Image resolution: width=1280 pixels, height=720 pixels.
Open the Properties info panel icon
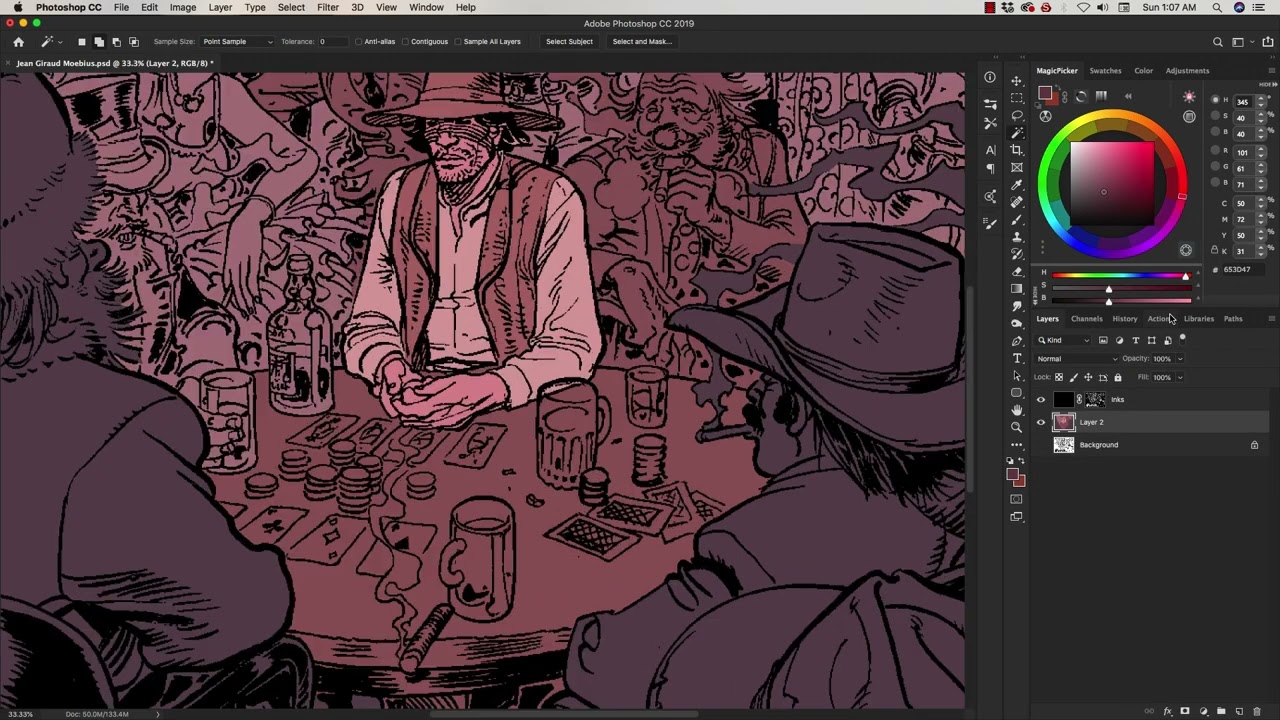coord(990,78)
